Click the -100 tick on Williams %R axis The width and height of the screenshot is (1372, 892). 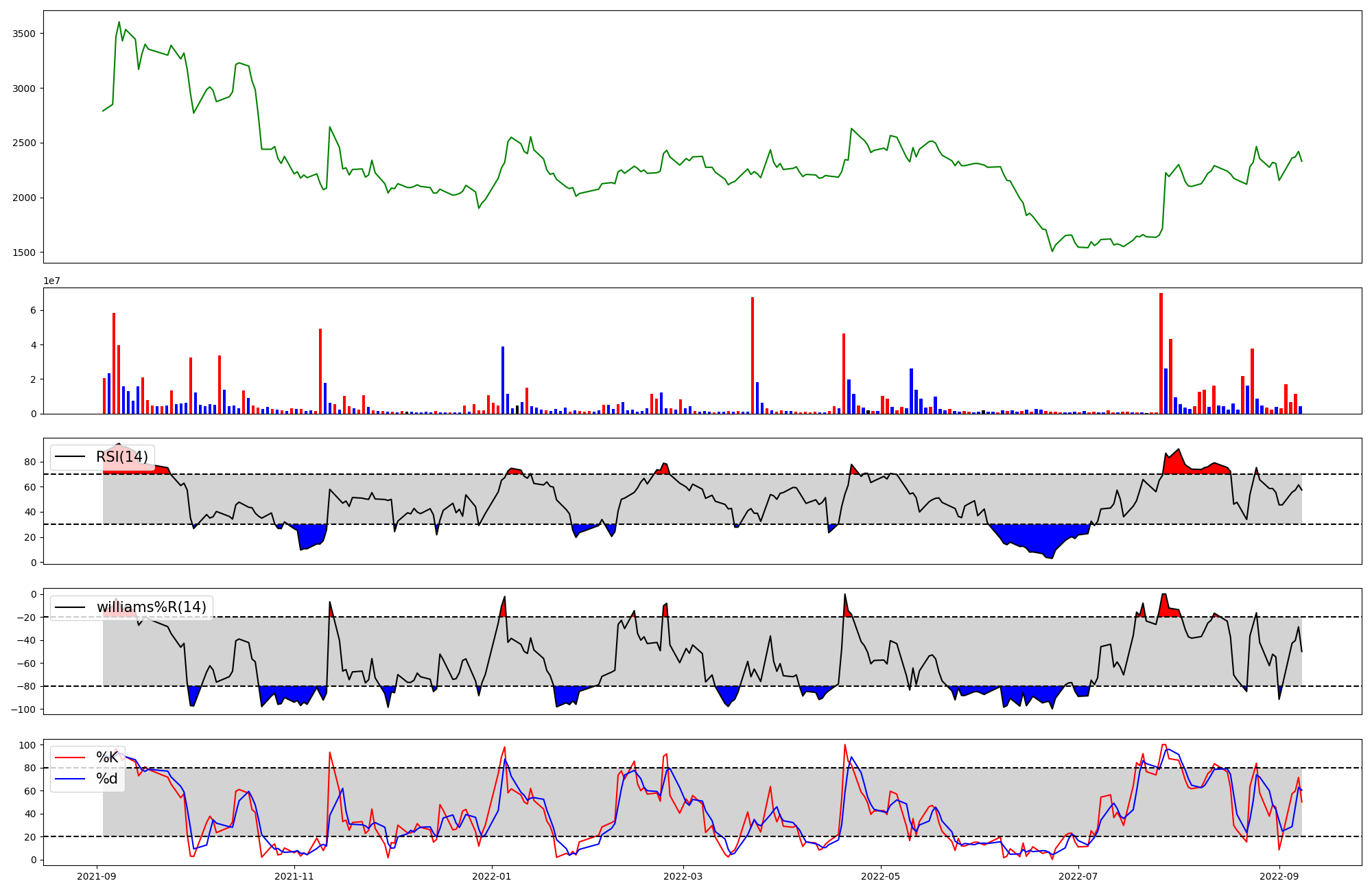pos(25,709)
